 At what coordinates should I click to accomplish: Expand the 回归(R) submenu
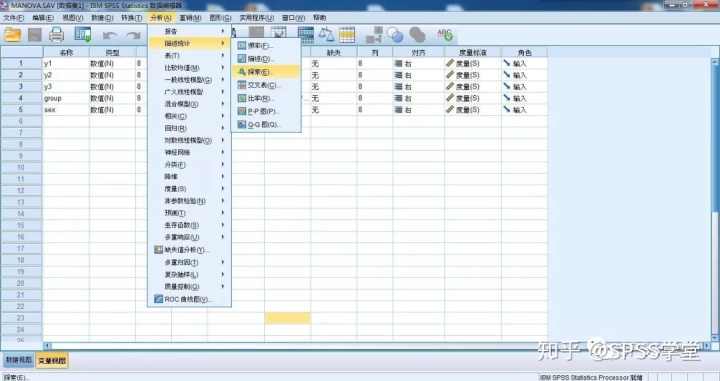tap(189, 128)
